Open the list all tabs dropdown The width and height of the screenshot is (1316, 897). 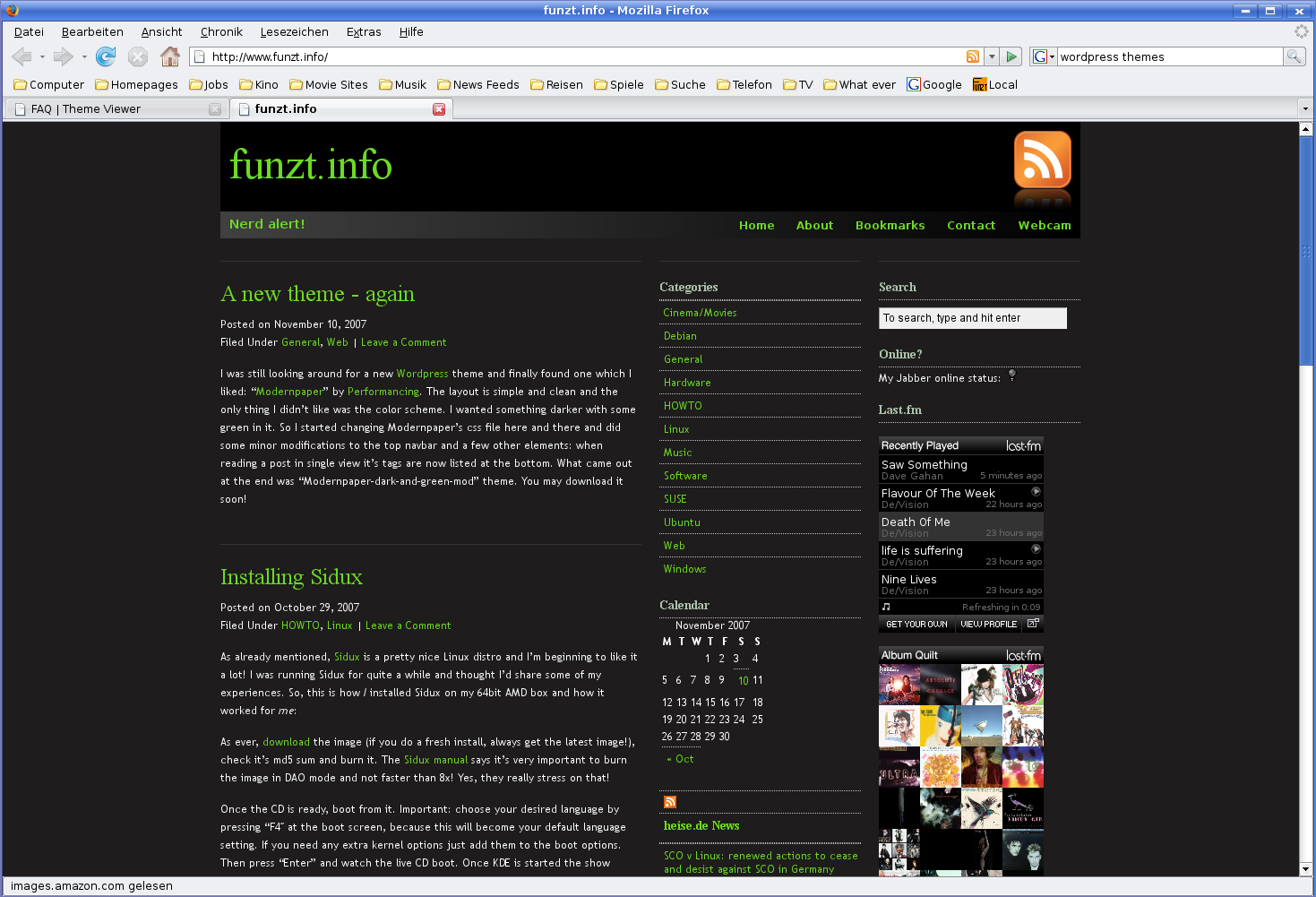pyautogui.click(x=1304, y=109)
